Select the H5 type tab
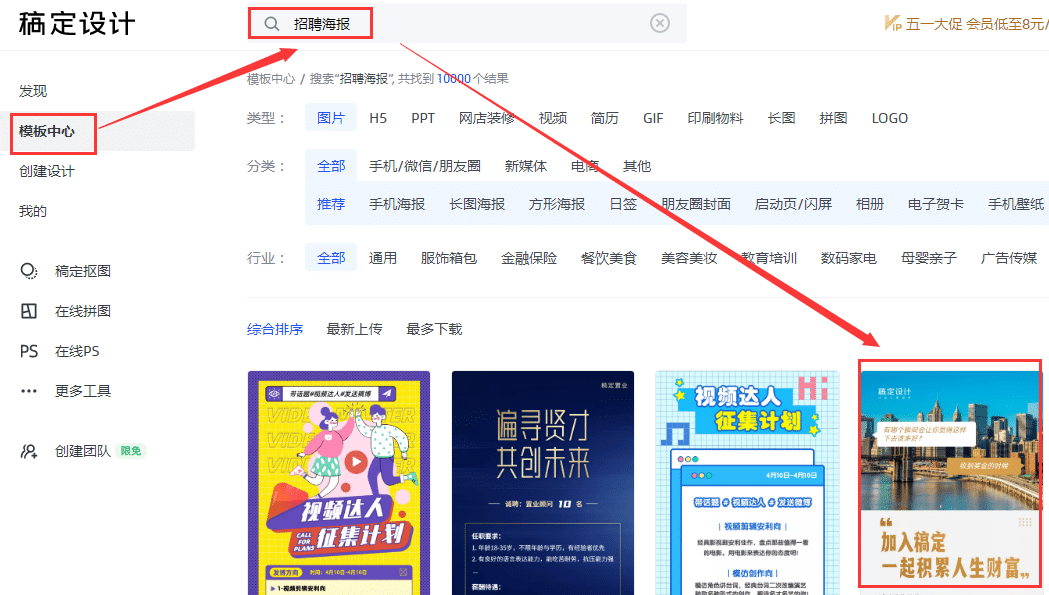1049x595 pixels. coord(378,118)
